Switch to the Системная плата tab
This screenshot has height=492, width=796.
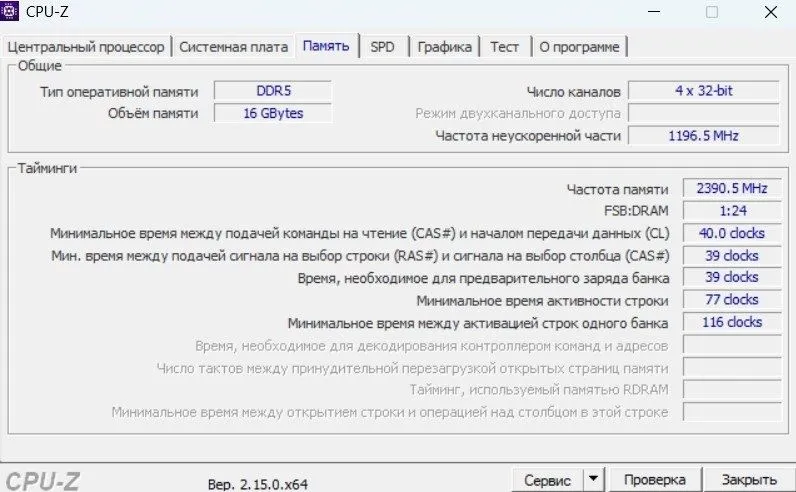pyautogui.click(x=234, y=47)
